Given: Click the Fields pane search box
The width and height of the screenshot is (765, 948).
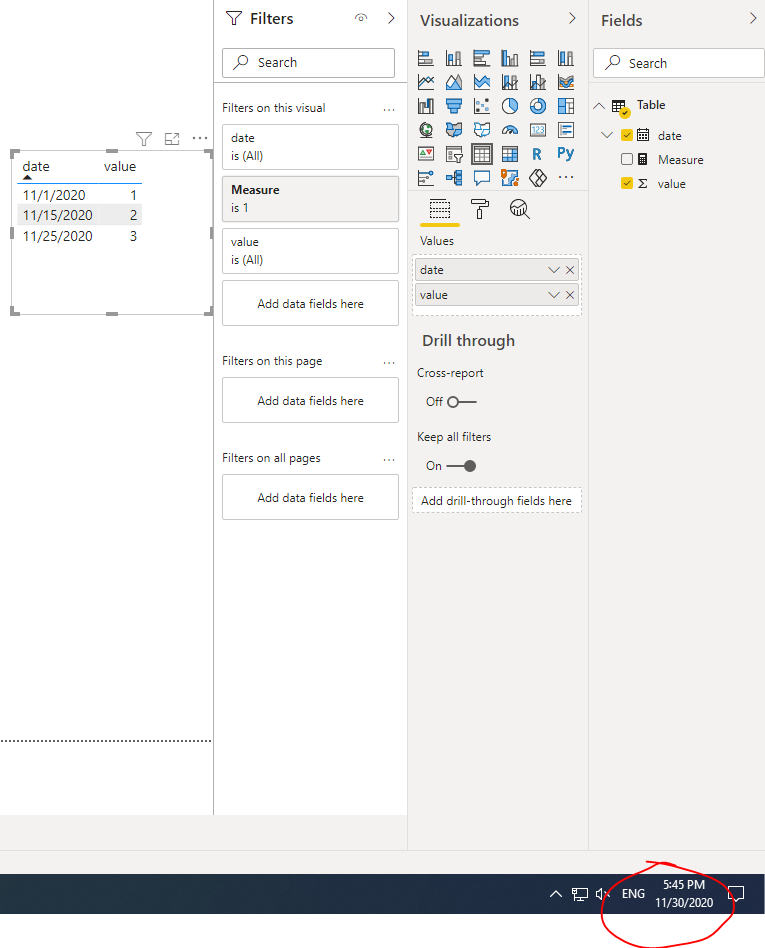Looking at the screenshot, I should pos(679,63).
